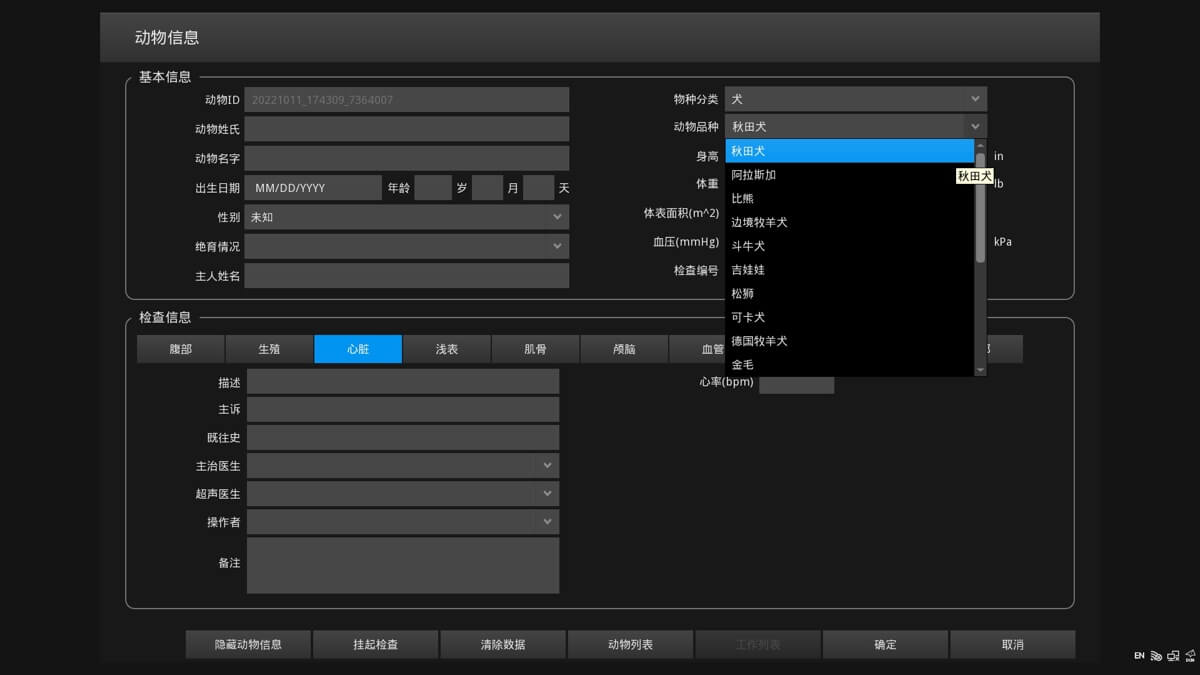Click the rightmost status tray icon
Screen dimensions: 1200x675
(x=1190, y=656)
